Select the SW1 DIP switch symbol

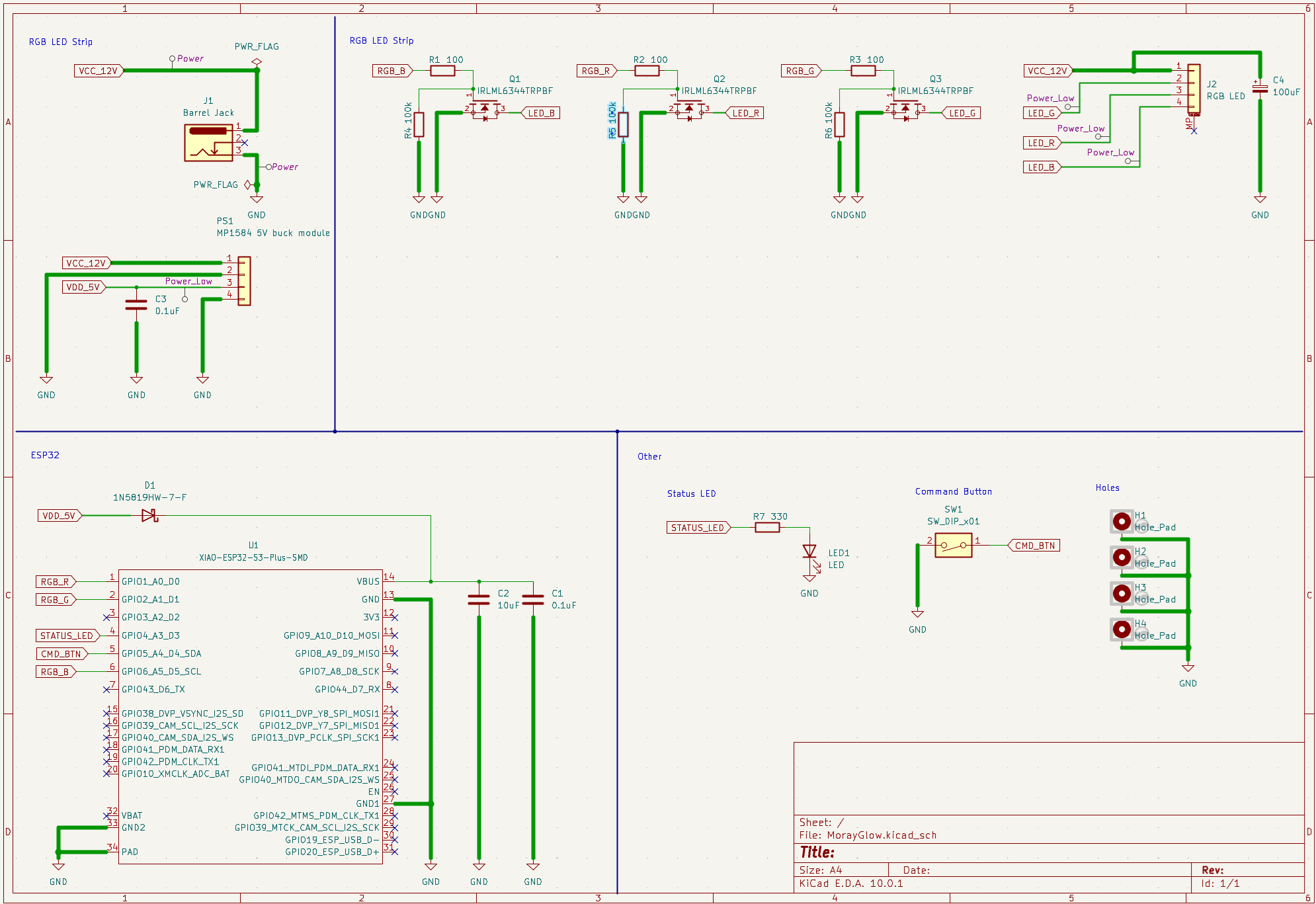pos(954,546)
